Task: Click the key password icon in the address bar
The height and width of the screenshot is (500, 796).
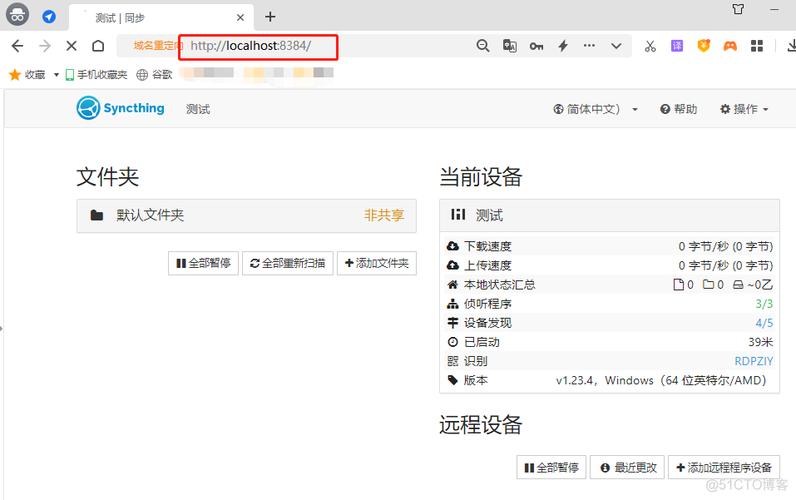Action: pos(537,46)
